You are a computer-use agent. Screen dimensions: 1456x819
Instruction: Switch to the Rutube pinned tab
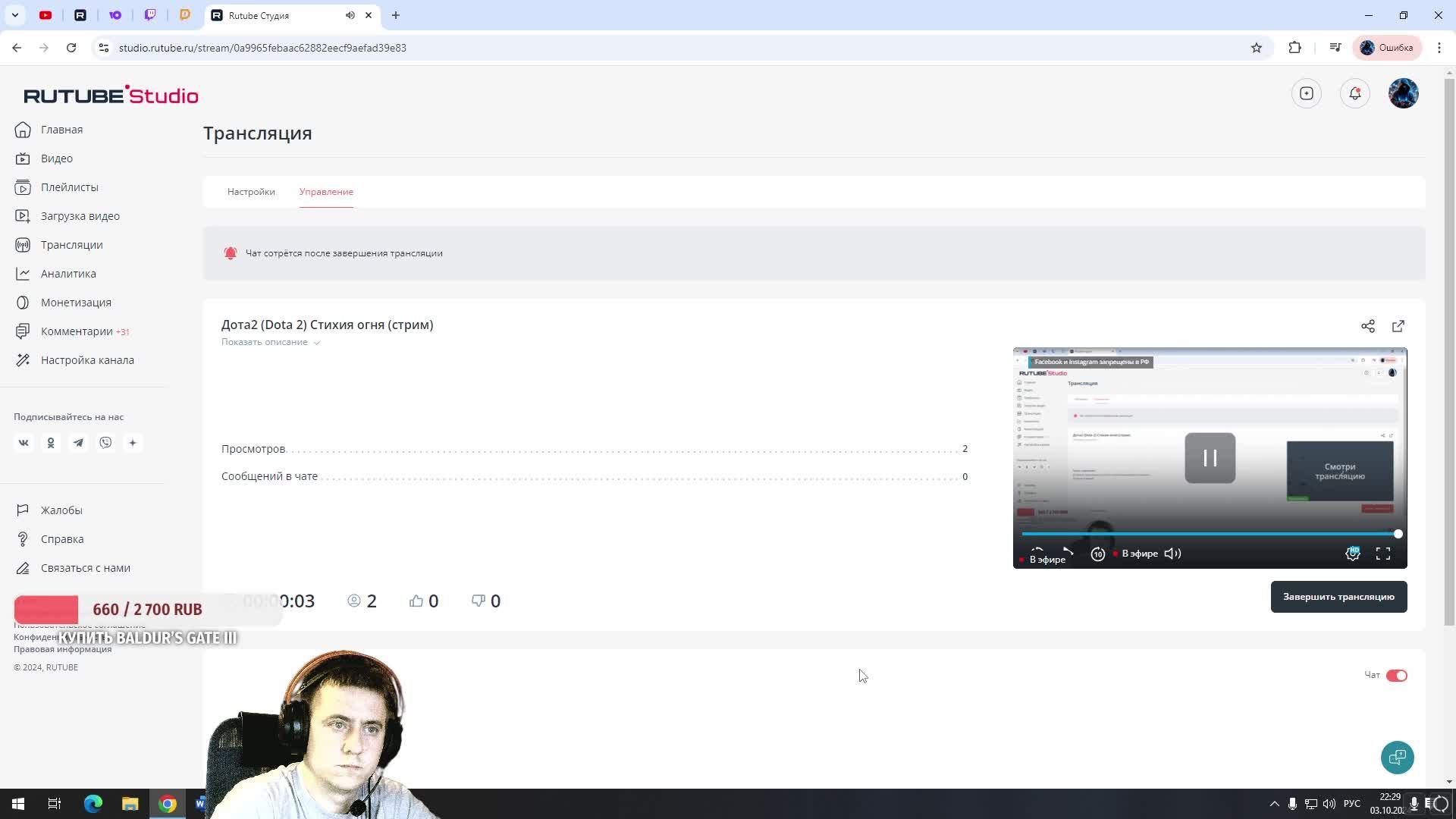coord(80,15)
